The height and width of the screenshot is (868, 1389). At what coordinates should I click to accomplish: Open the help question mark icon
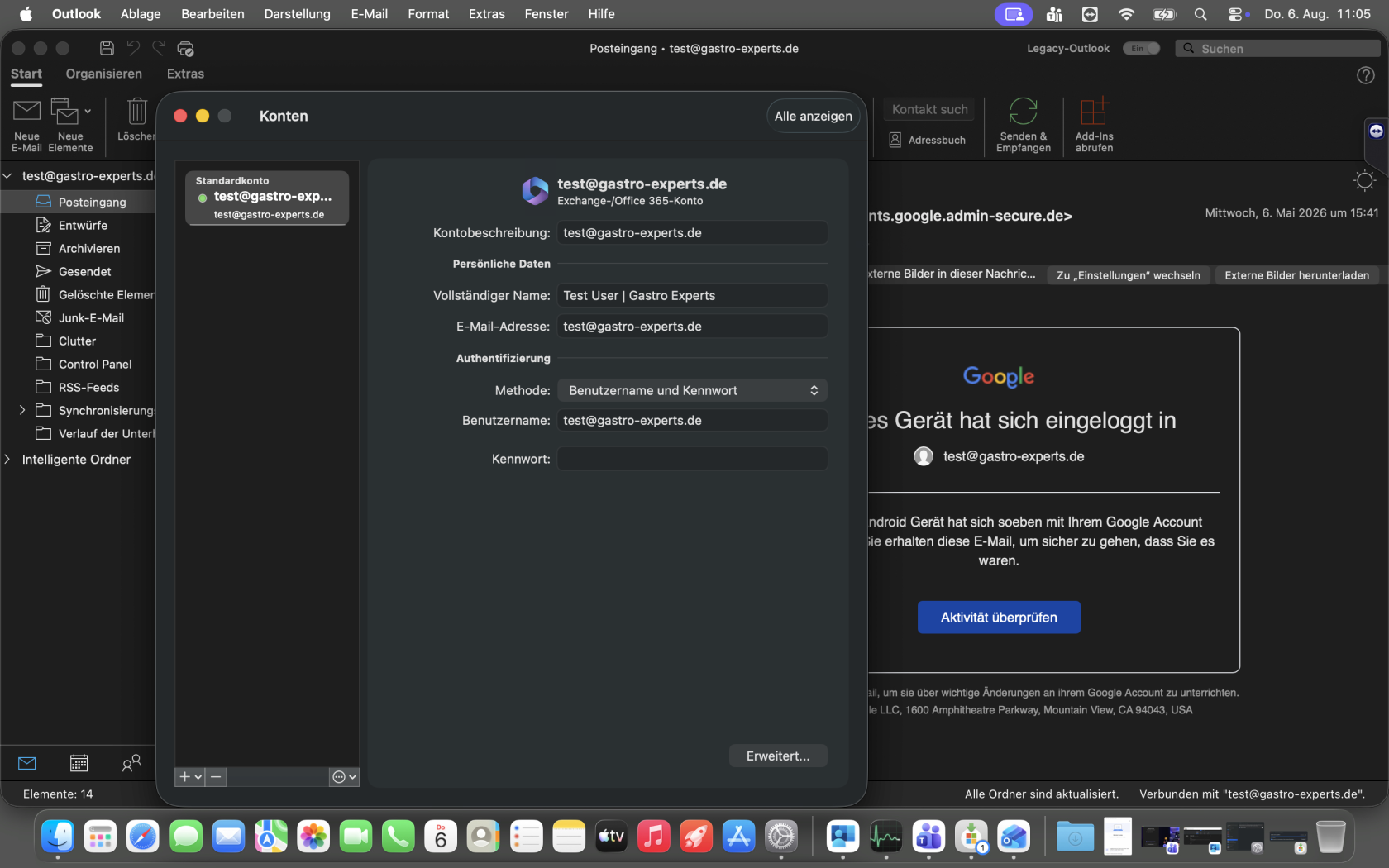[1366, 75]
